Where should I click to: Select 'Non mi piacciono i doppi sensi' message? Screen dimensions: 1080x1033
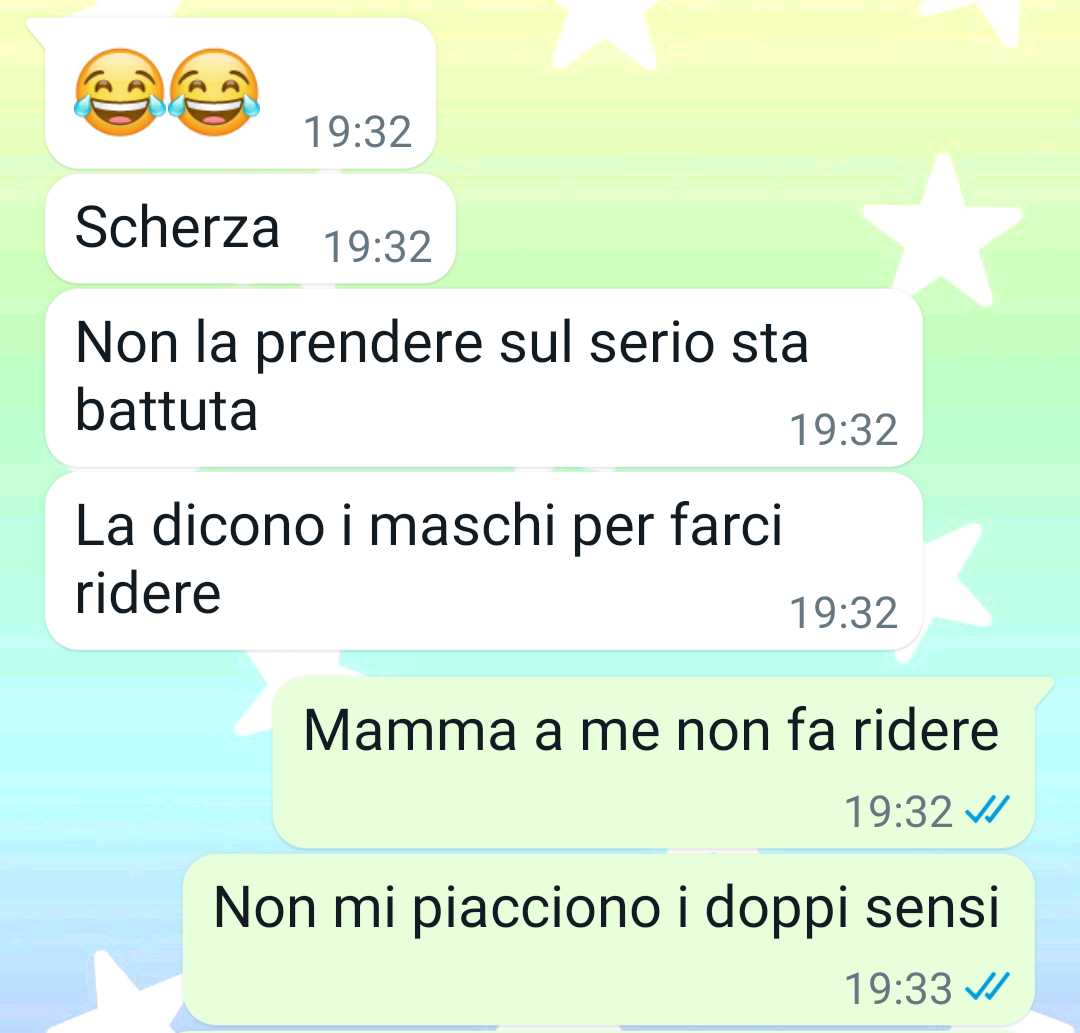tap(609, 939)
